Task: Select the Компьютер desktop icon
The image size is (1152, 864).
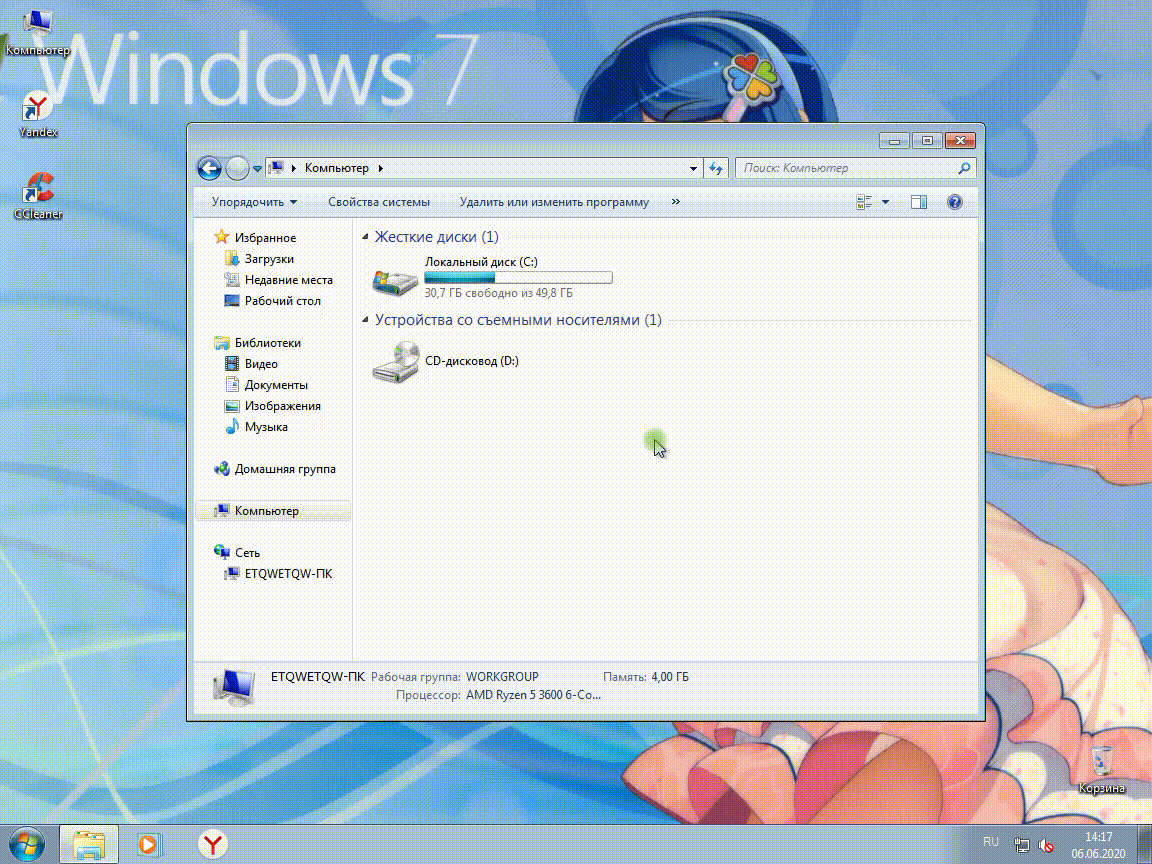Action: point(37,33)
